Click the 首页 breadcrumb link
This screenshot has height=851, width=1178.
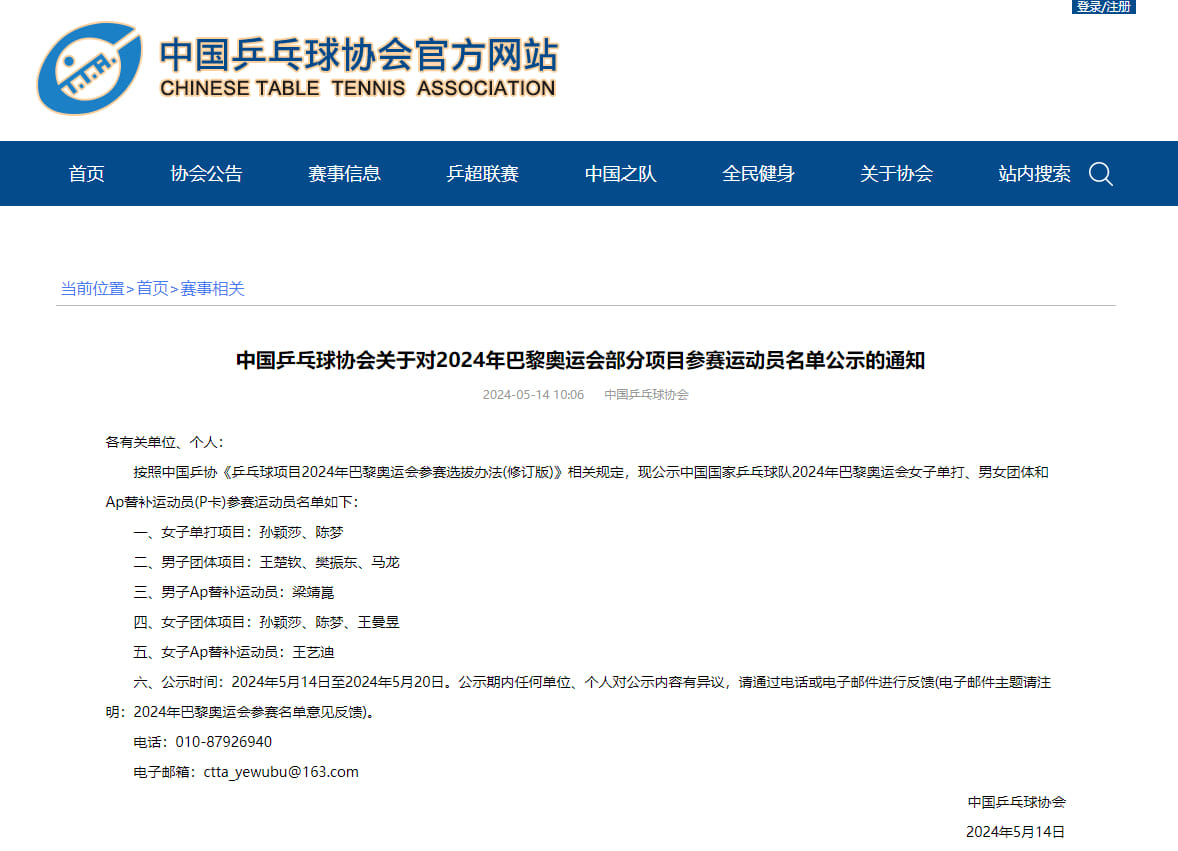(153, 288)
